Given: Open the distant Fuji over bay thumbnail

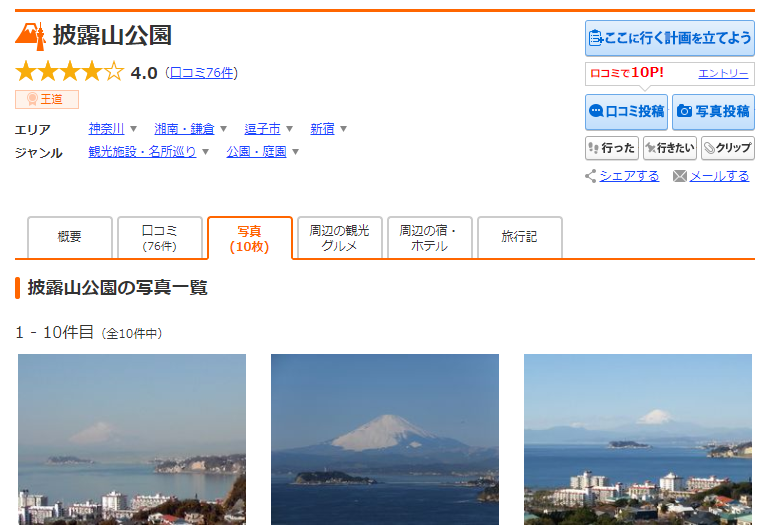Looking at the screenshot, I should [x=638, y=439].
